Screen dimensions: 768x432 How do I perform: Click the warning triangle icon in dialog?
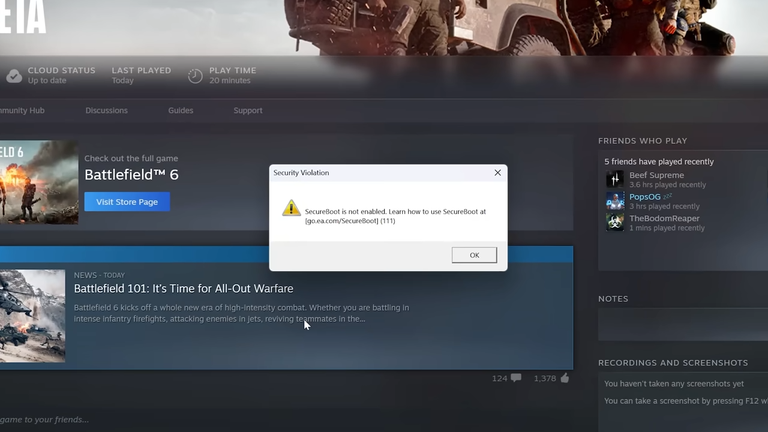click(291, 208)
